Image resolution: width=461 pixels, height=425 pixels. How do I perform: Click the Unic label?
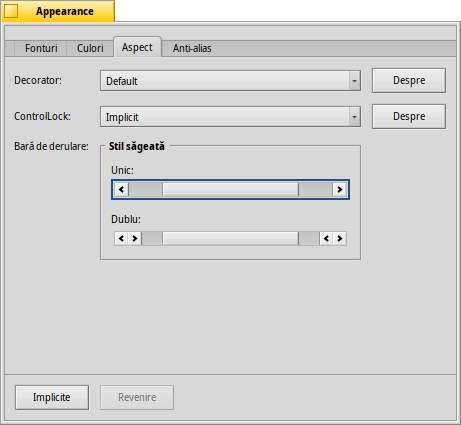(122, 170)
